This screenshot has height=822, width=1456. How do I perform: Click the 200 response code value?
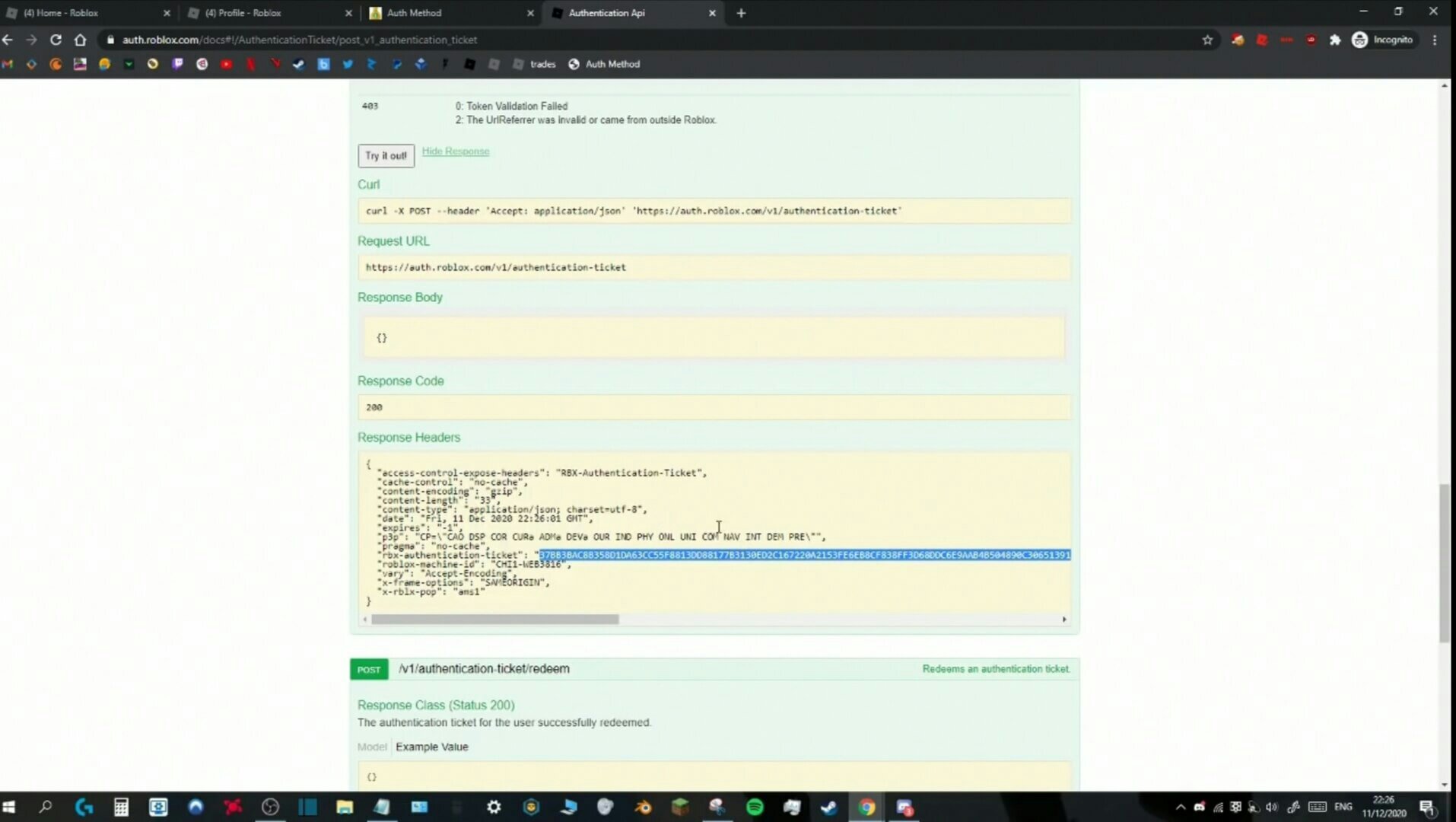(x=374, y=407)
